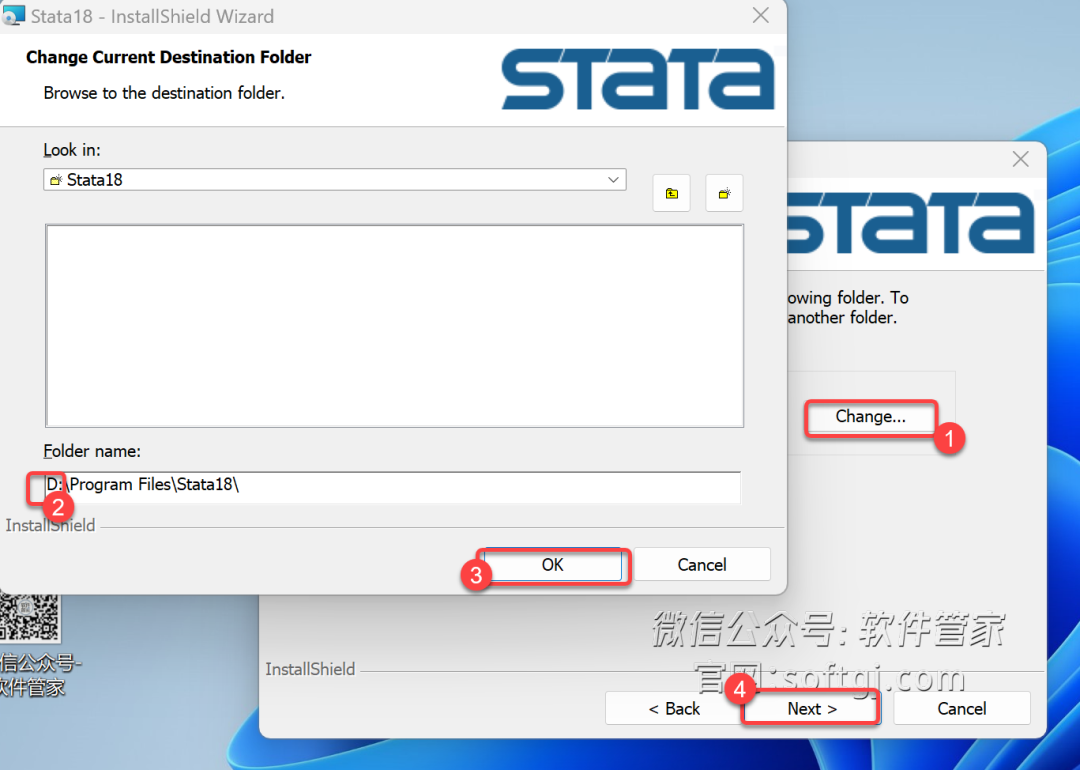Go to the previous step with Back
This screenshot has width=1080, height=770.
tap(674, 709)
